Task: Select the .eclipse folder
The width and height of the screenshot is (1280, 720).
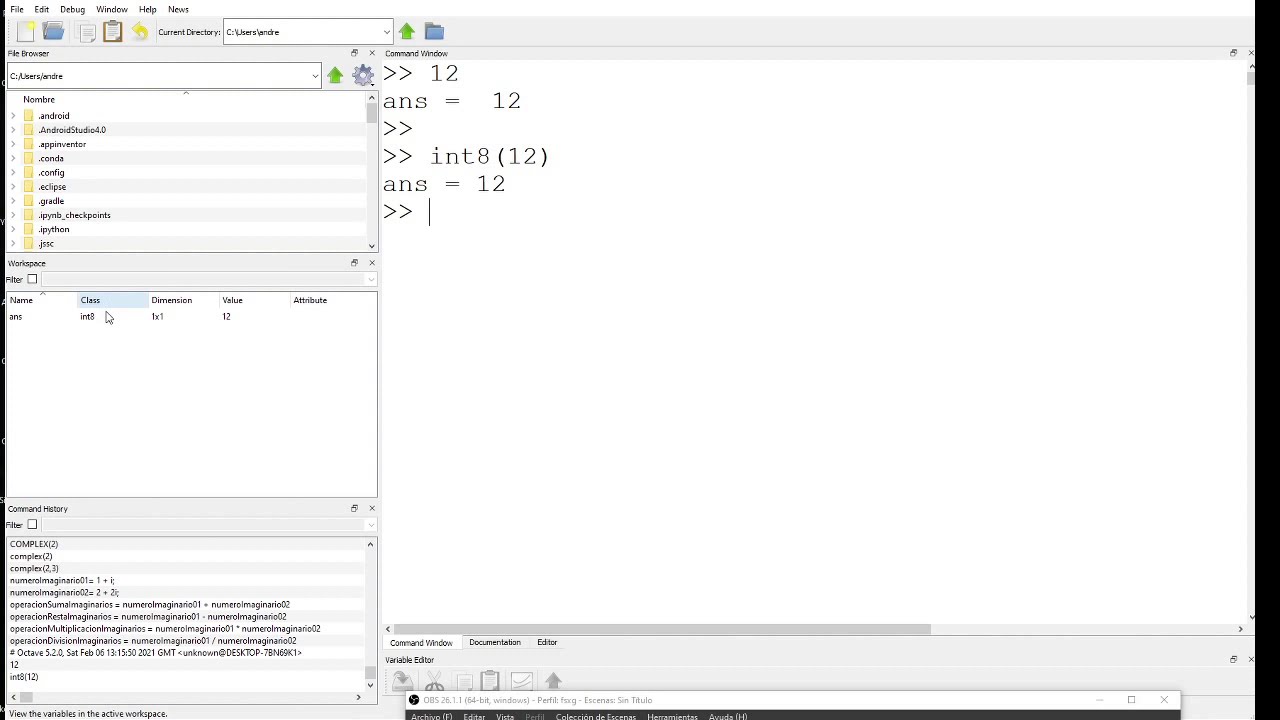Action: (52, 187)
